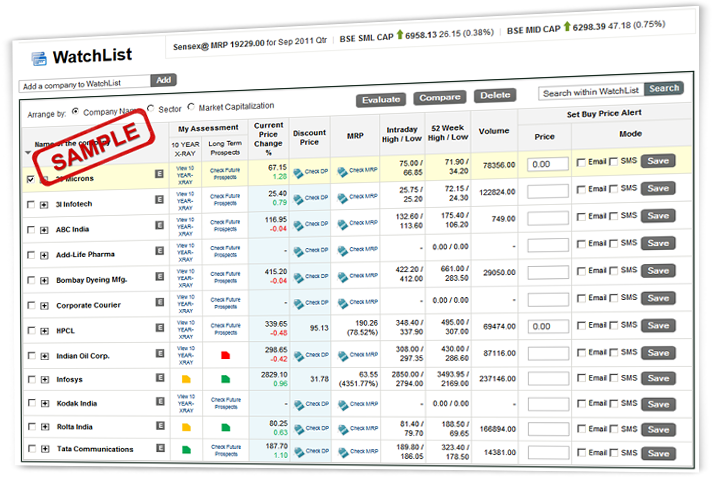Select Arrange by Company Name radio
This screenshot has height=477, width=712.
75,111
